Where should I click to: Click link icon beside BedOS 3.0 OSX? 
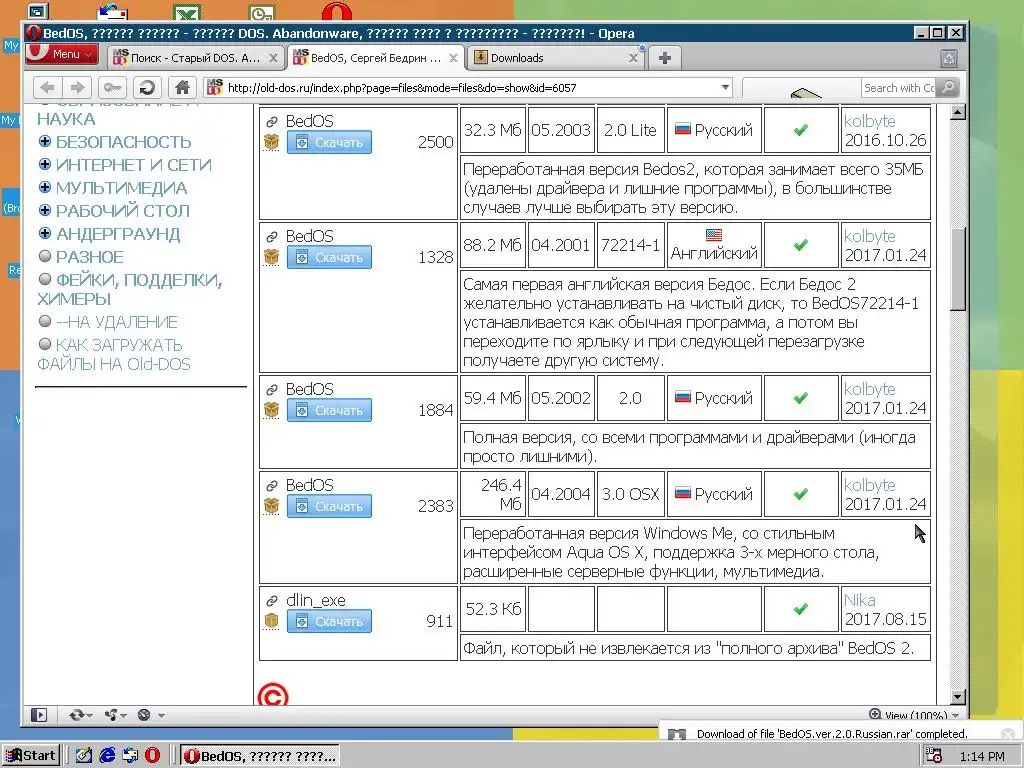click(x=272, y=486)
